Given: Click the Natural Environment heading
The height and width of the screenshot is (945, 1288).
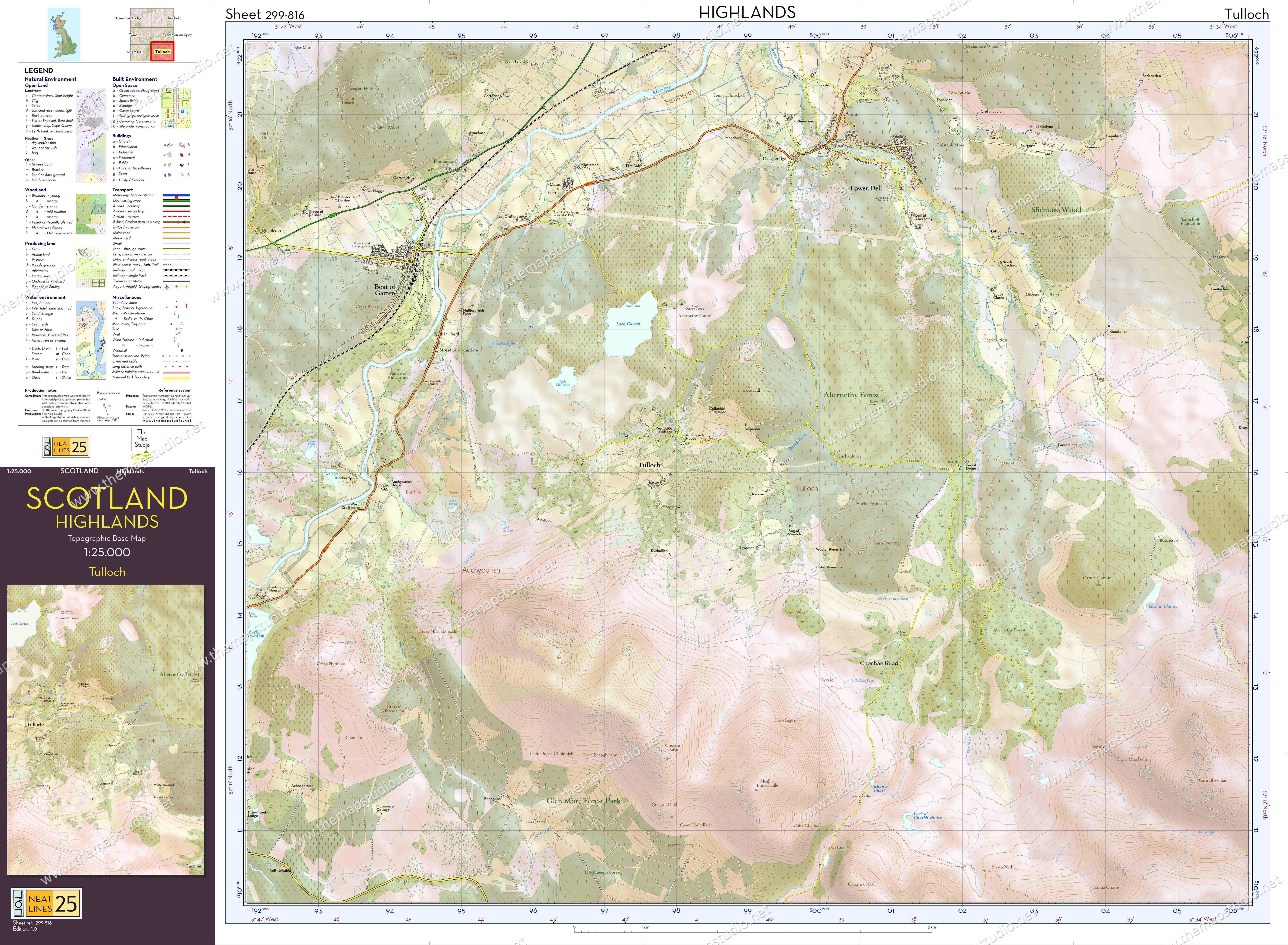Looking at the screenshot, I should [50, 79].
